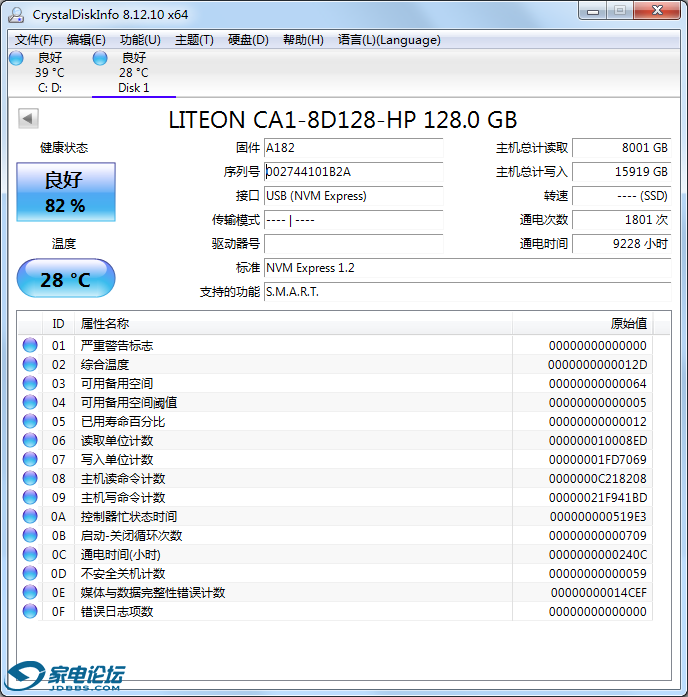Image resolution: width=688 pixels, height=697 pixels.
Task: Click the status dot for attribute 0A
Action: pos(30,516)
